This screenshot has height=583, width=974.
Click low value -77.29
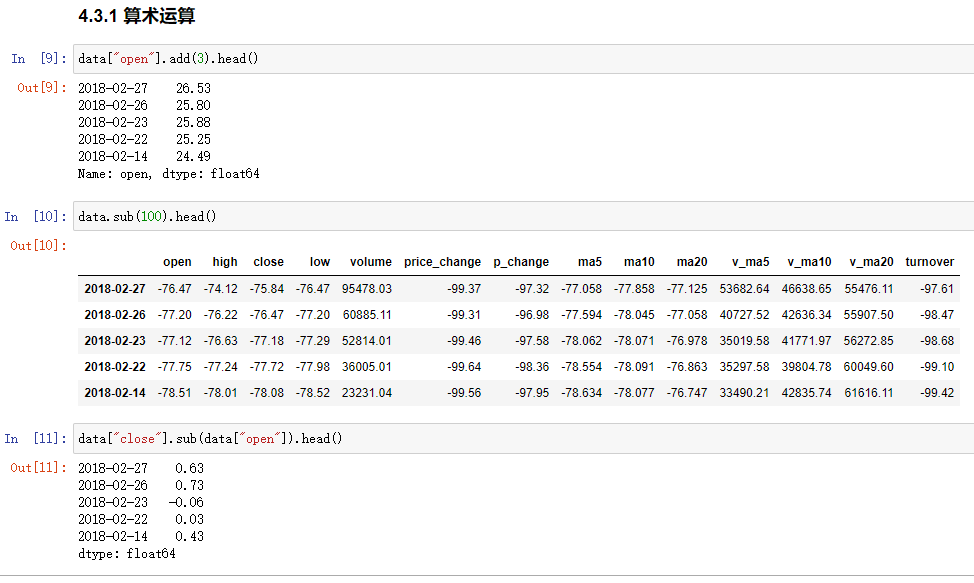point(313,341)
